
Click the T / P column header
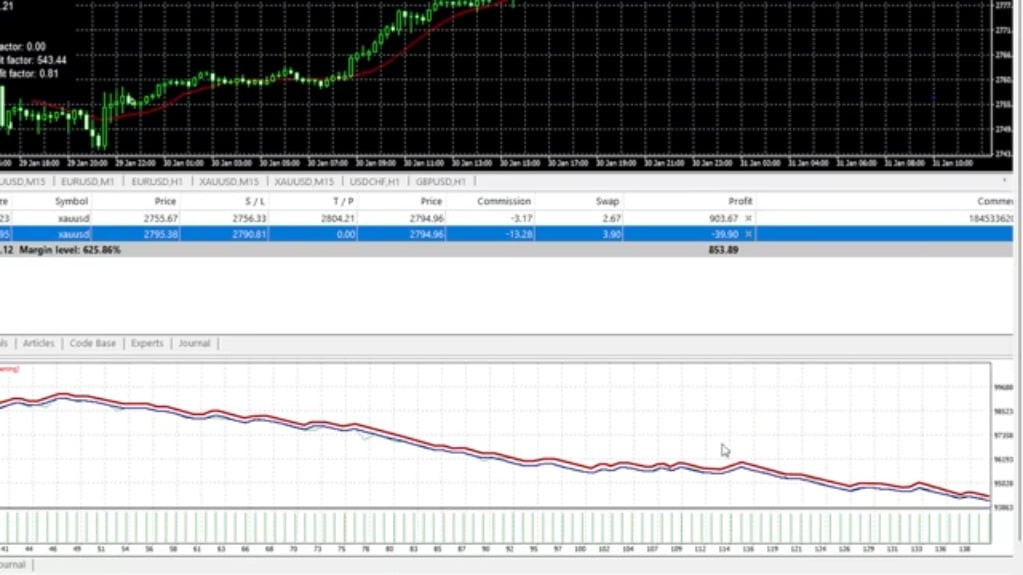click(x=343, y=201)
